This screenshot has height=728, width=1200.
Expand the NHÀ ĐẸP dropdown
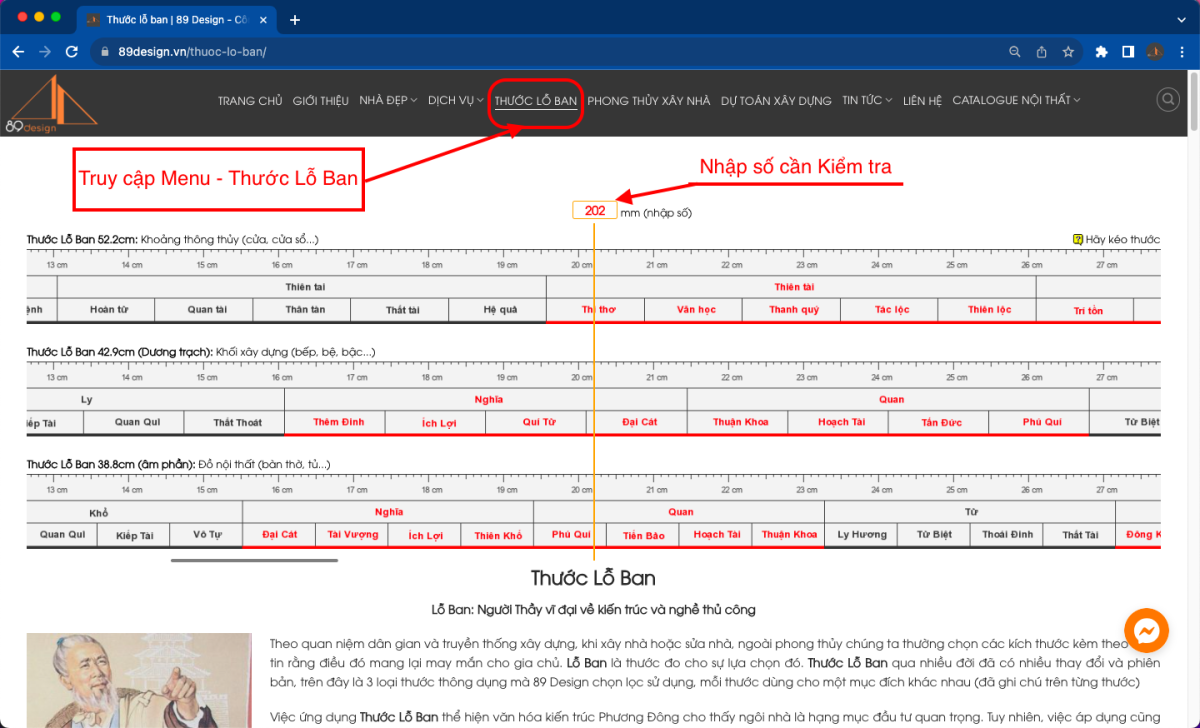pos(388,100)
